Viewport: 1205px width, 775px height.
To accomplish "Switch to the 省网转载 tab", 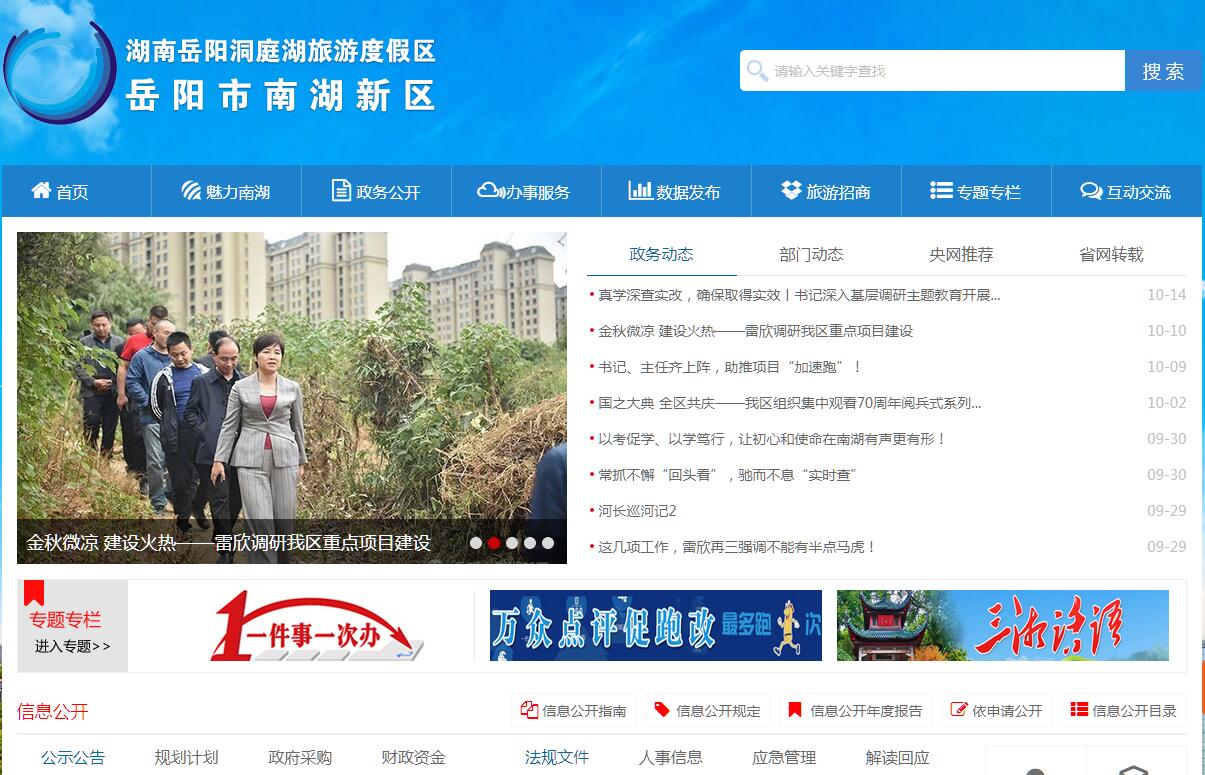I will click(x=1111, y=254).
